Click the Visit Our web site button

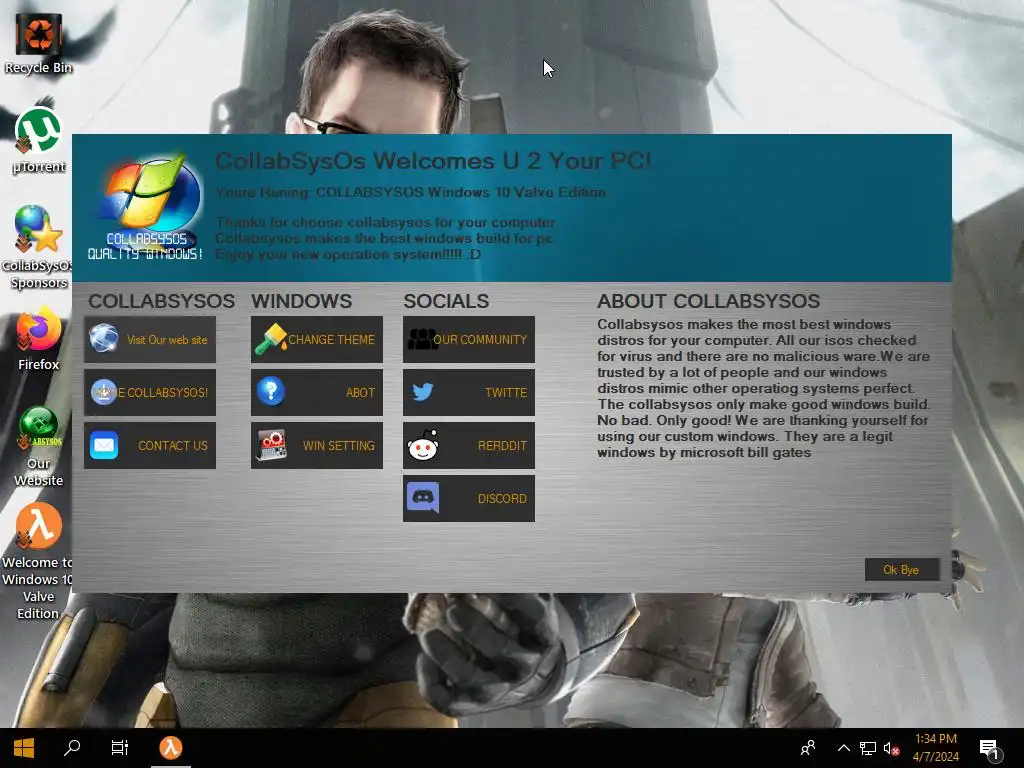coord(150,340)
